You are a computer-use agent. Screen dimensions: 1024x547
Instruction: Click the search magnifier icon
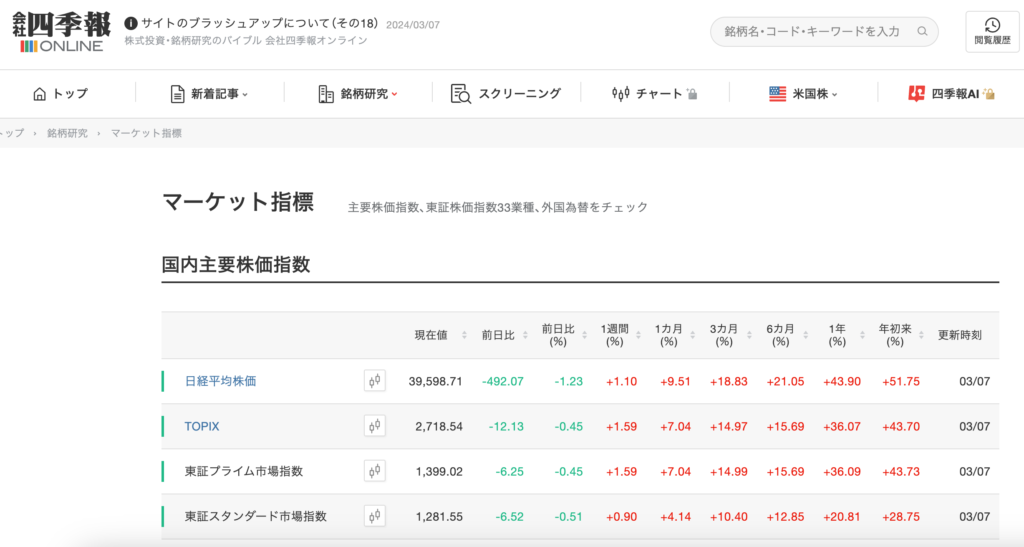(922, 32)
